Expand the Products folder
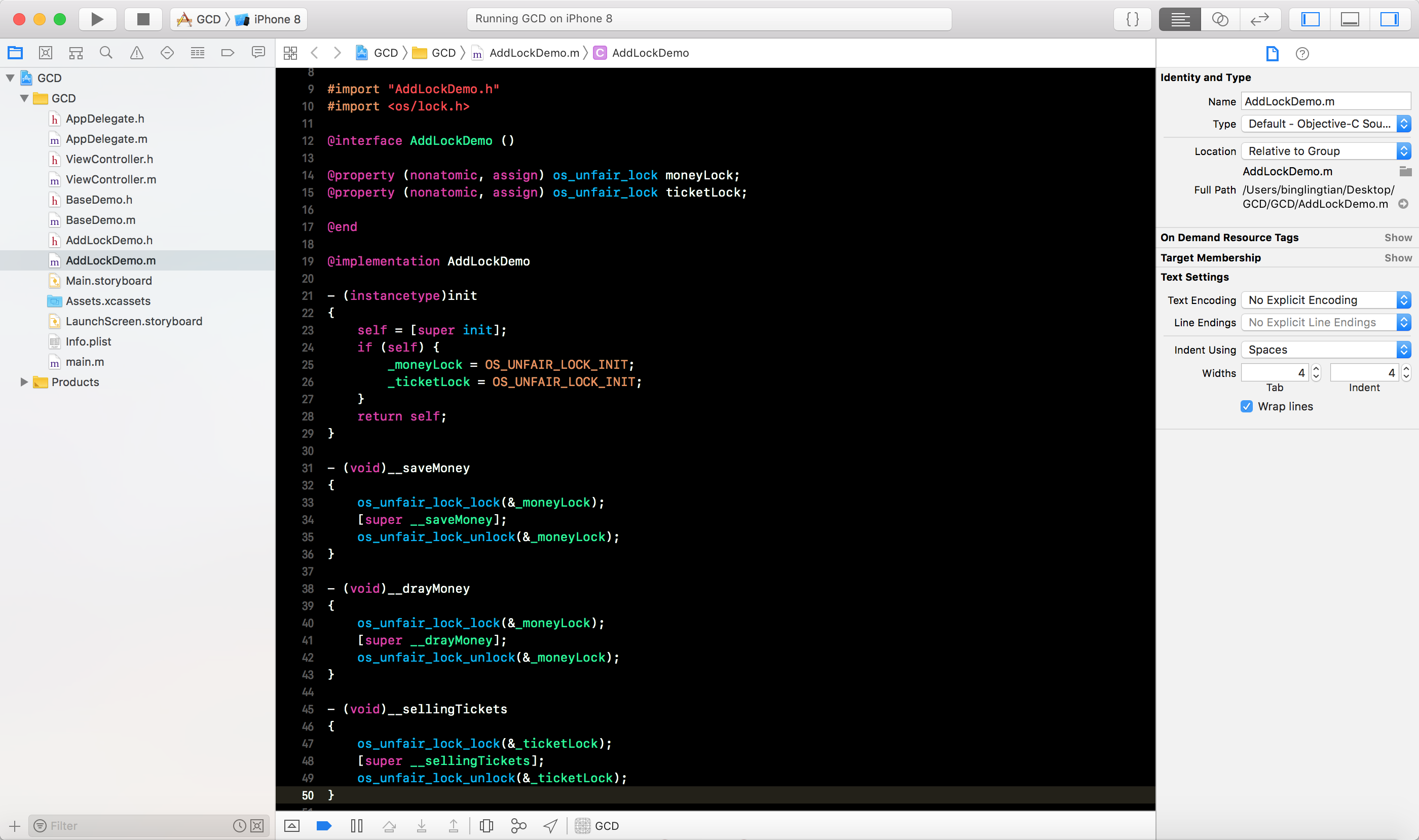Viewport: 1419px width, 840px height. click(x=24, y=382)
